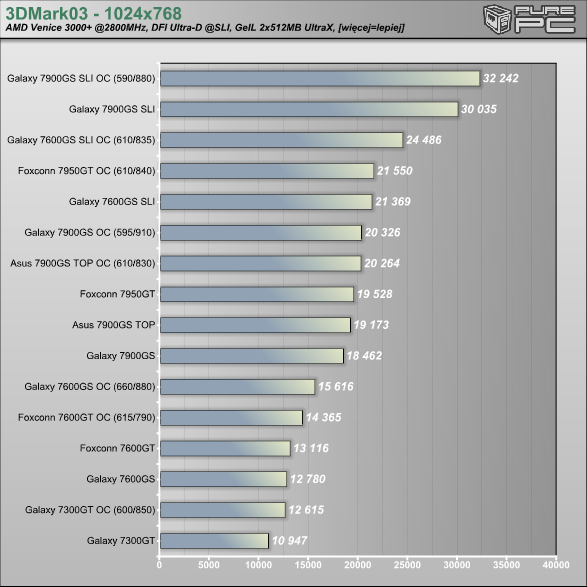Click the score value 21 550
587x587 pixels.
[395, 171]
